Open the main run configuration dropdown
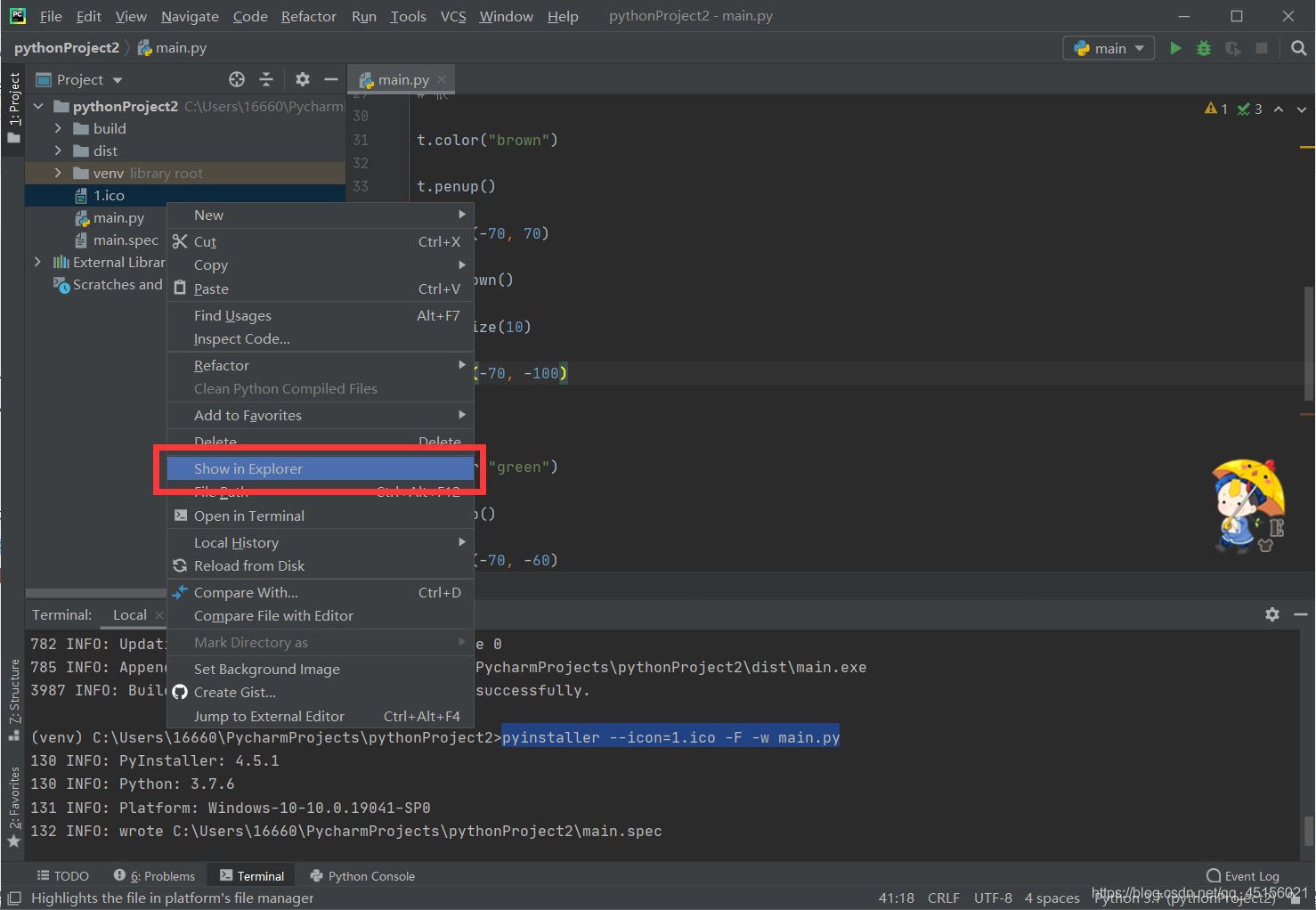This screenshot has height=910, width=1316. click(1109, 48)
